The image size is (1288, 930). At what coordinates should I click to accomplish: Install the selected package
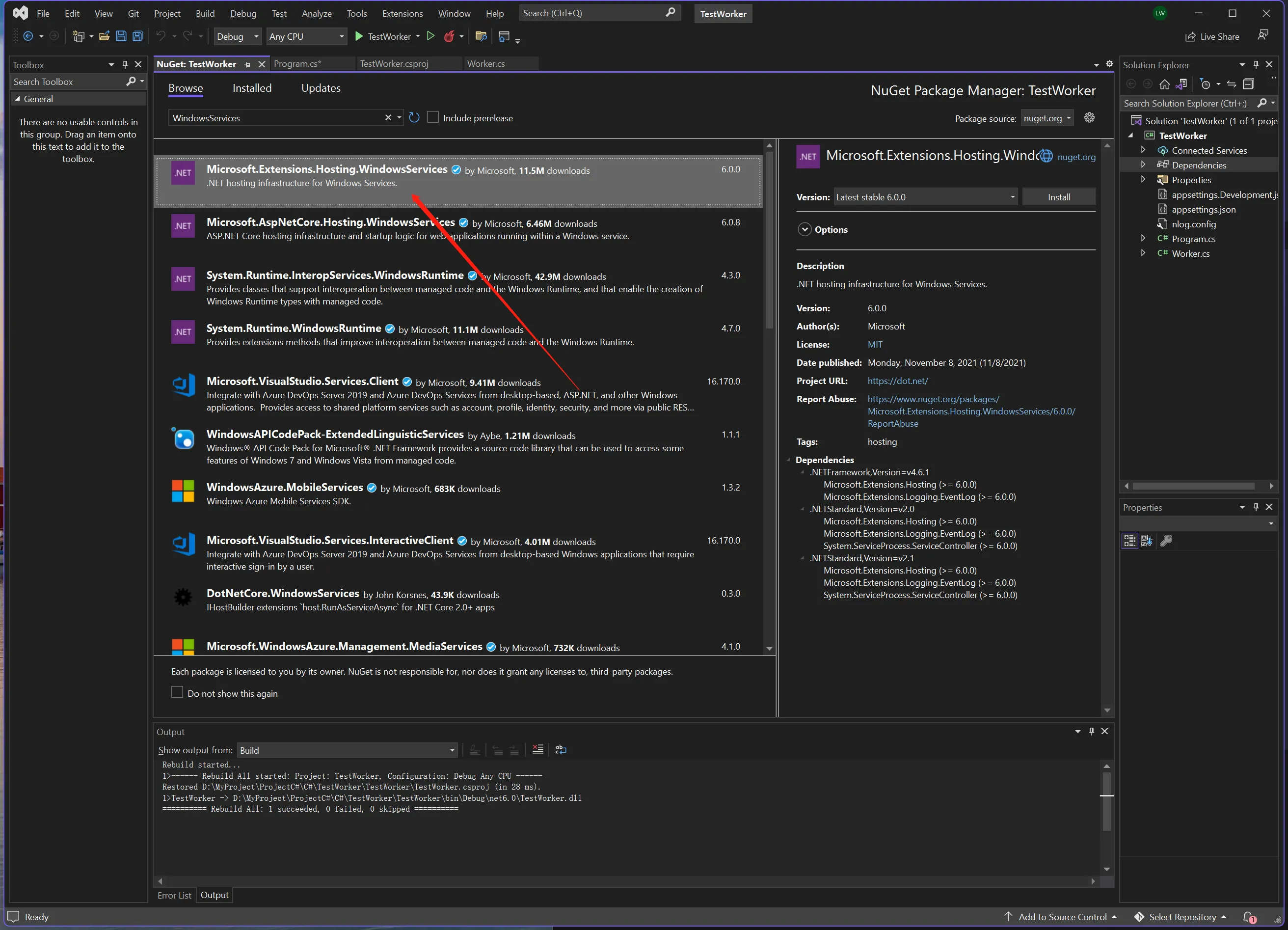(1059, 197)
